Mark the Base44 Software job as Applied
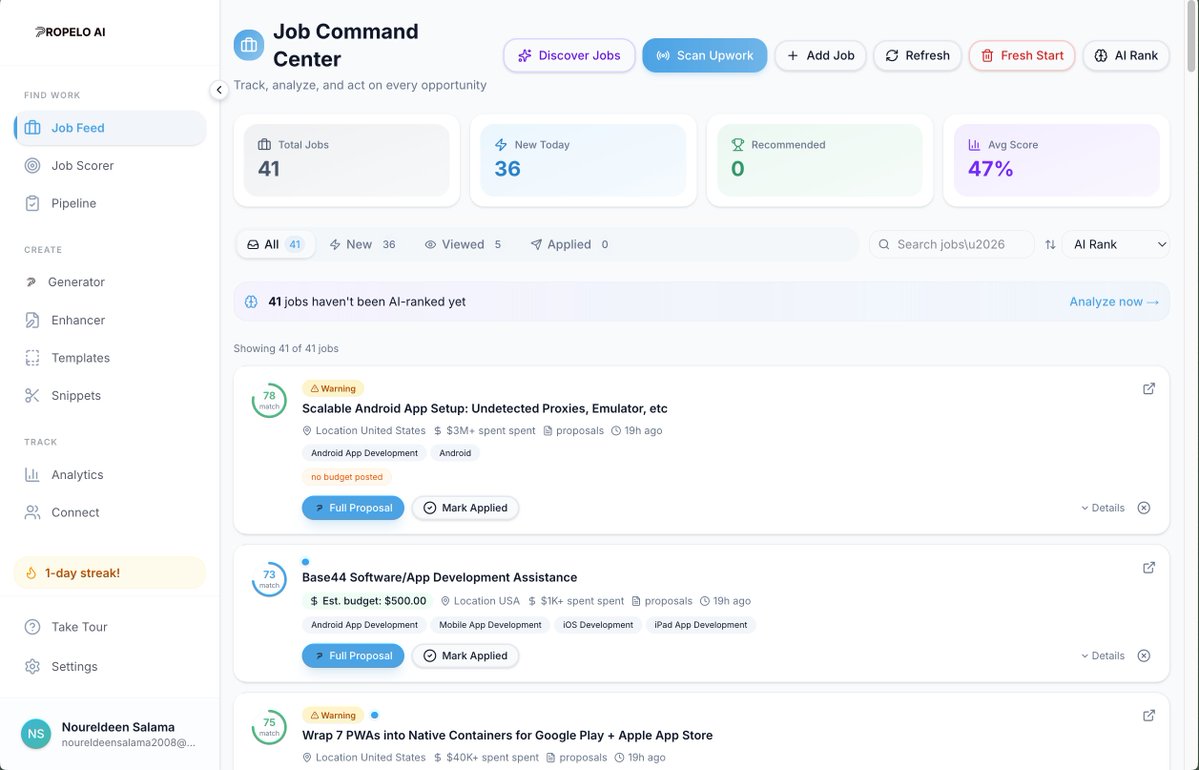This screenshot has height=770, width=1199. pyautogui.click(x=465, y=655)
